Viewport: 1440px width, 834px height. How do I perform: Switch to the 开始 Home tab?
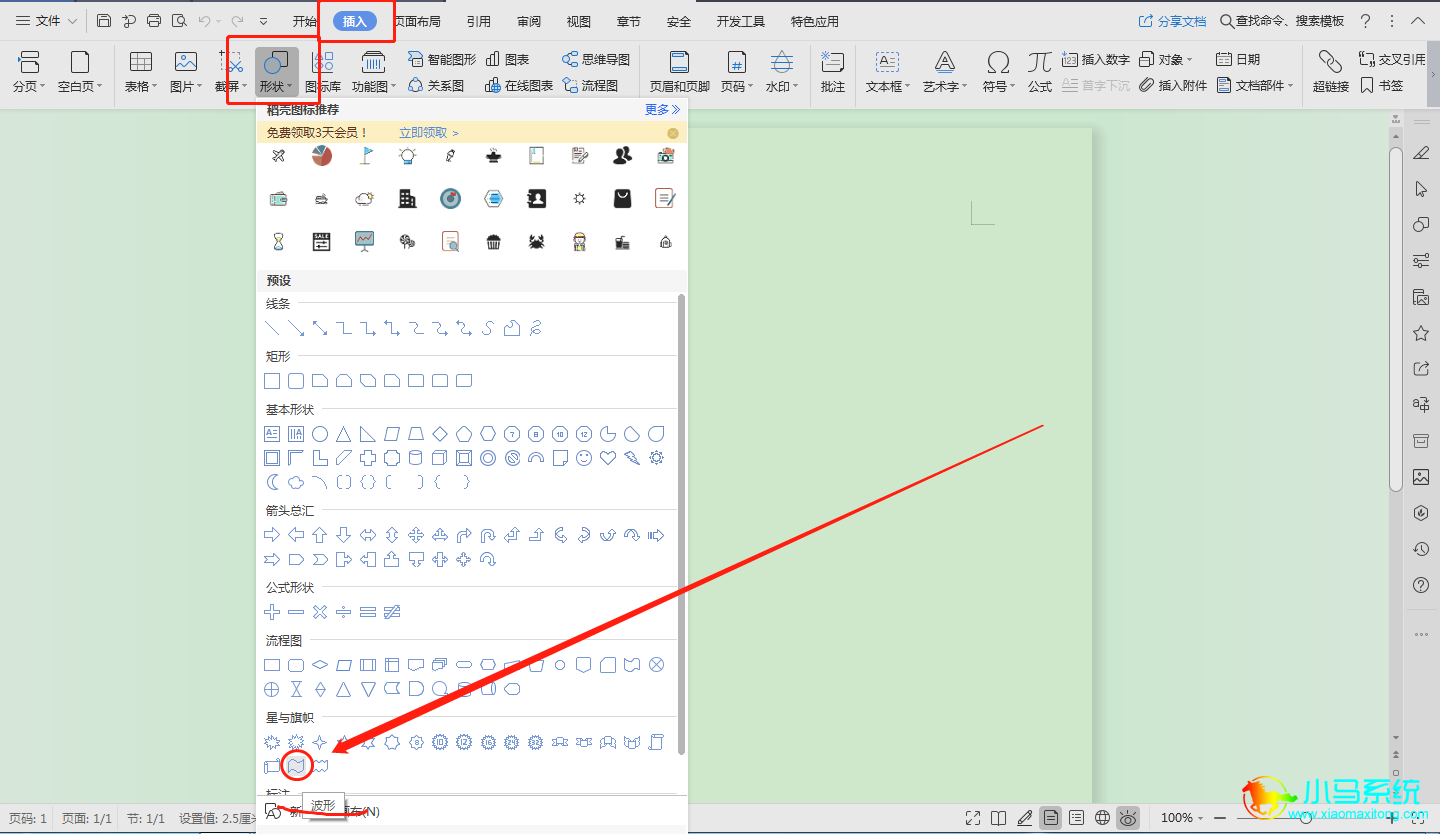click(x=305, y=21)
